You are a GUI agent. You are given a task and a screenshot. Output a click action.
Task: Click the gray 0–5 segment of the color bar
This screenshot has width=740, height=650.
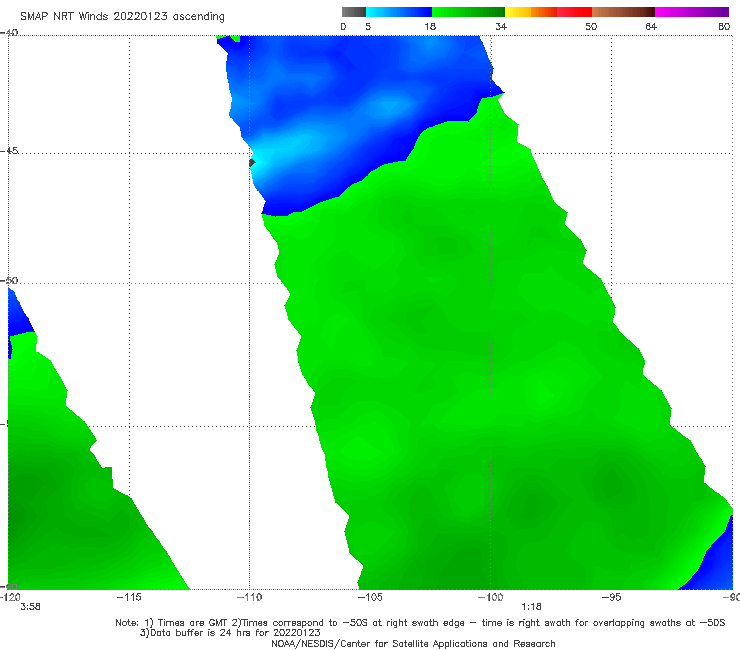click(x=354, y=12)
